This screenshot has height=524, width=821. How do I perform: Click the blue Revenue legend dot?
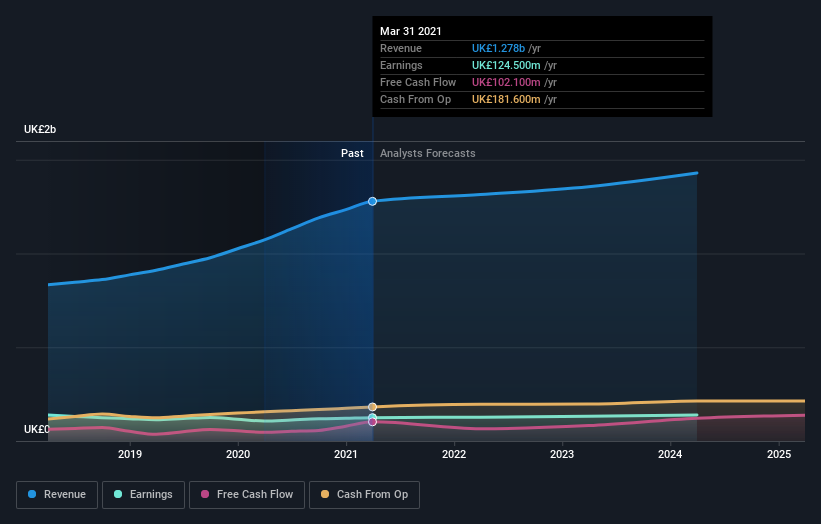pyautogui.click(x=32, y=494)
